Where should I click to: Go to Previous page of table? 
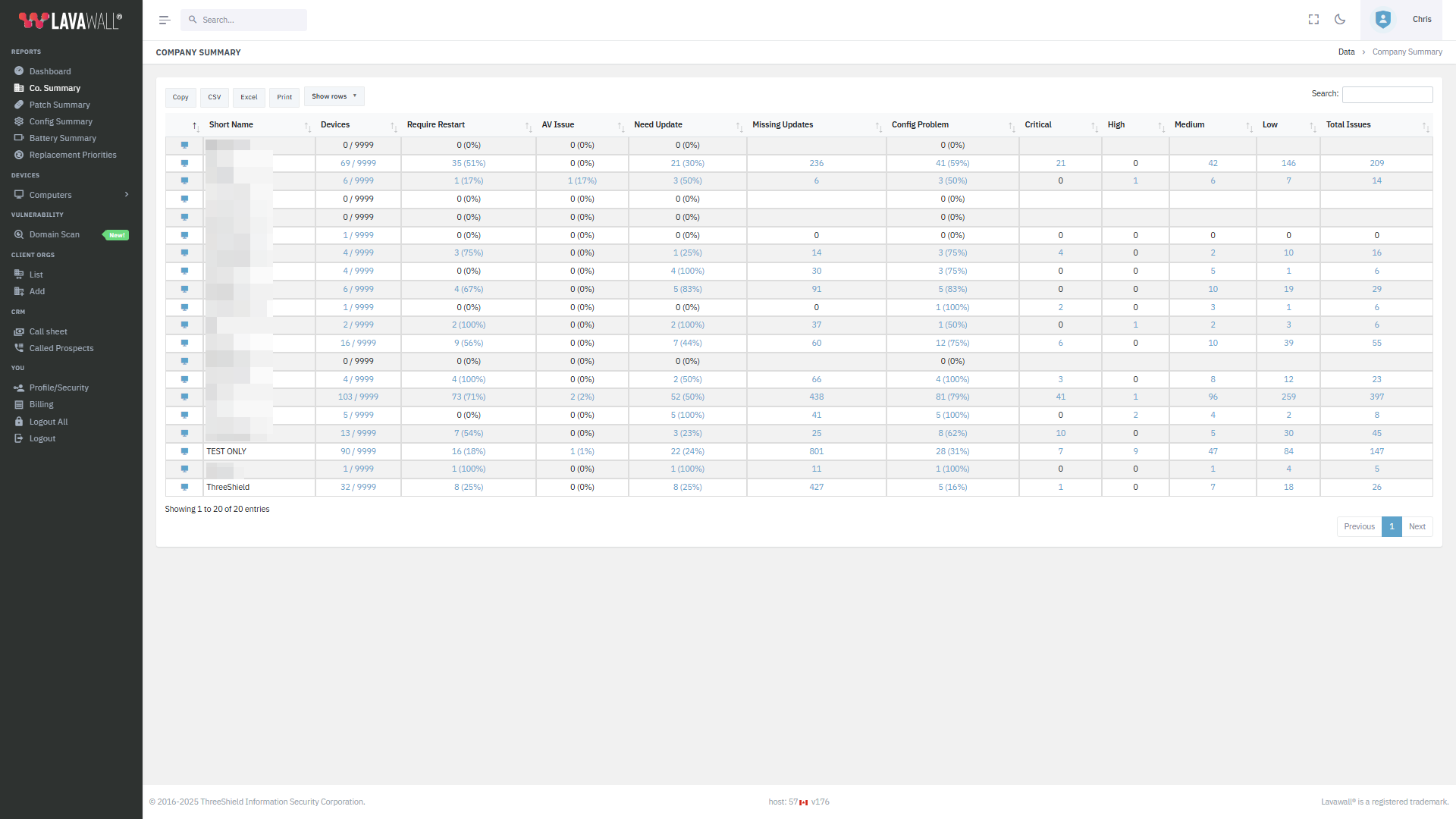tap(1359, 526)
